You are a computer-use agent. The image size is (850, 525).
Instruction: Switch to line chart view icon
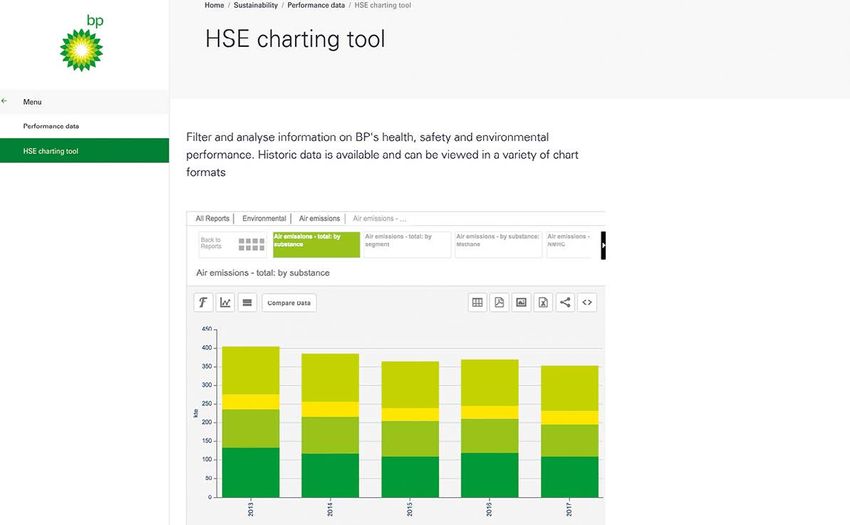click(226, 302)
